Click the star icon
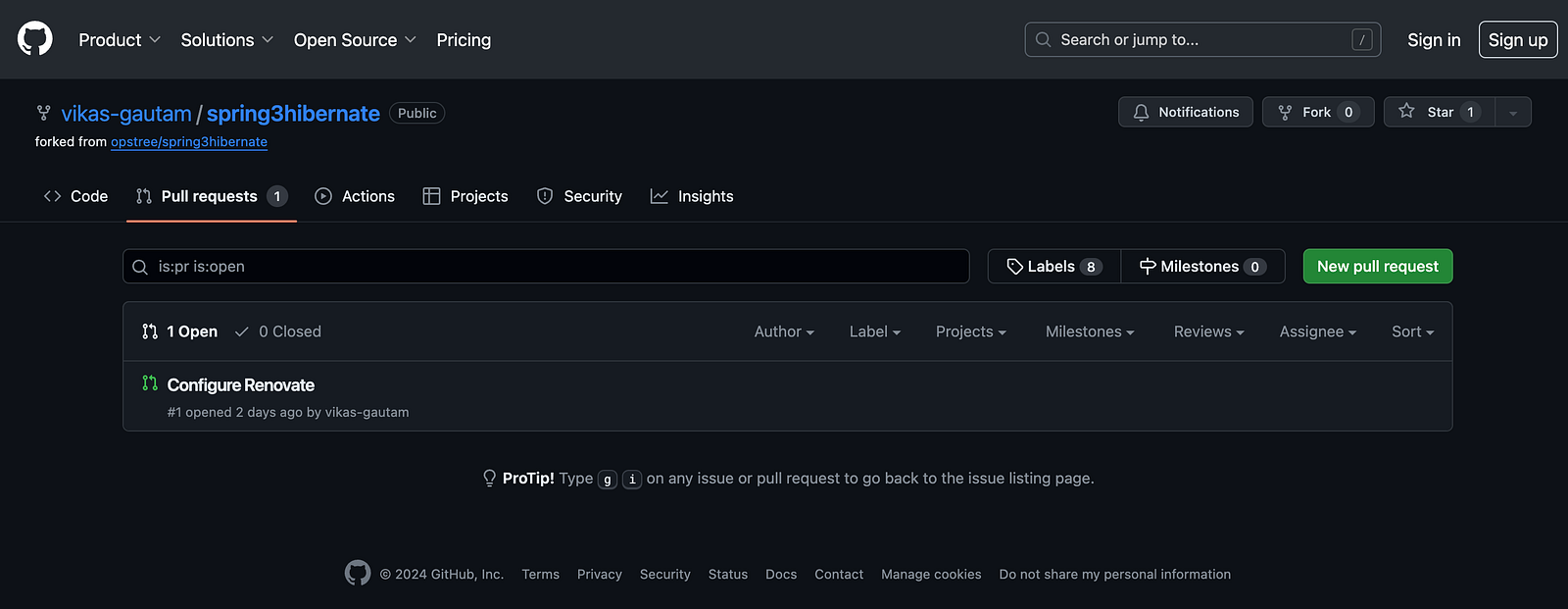Viewport: 1568px width, 609px height. [1406, 111]
